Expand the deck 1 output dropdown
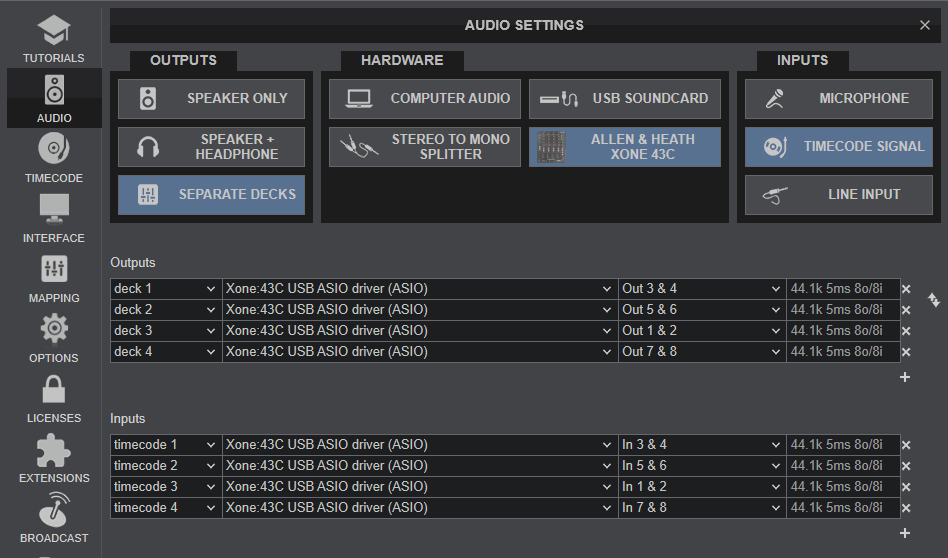The width and height of the screenshot is (948, 558). 165,289
